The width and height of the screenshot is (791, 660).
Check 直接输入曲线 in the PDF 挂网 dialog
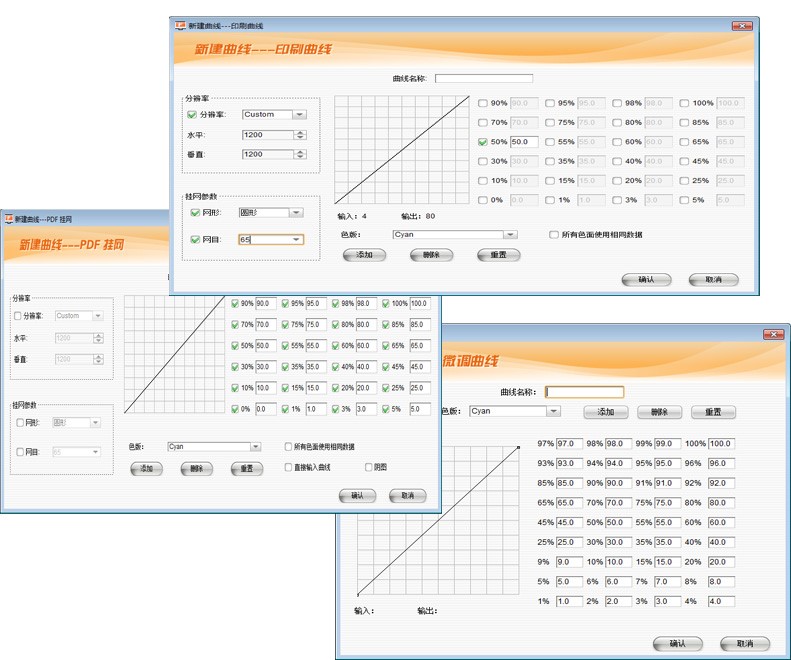click(289, 467)
